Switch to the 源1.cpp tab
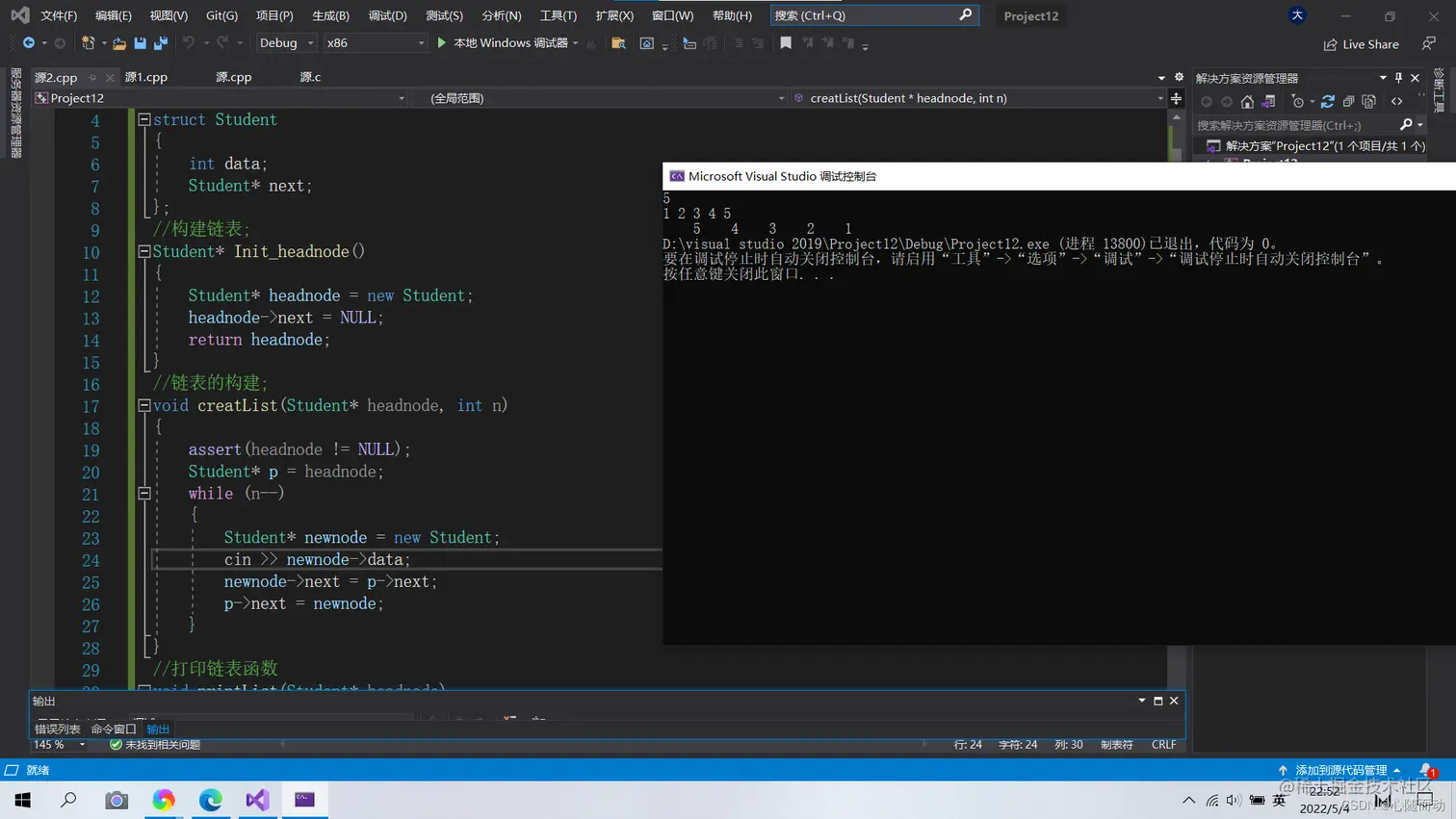The height and width of the screenshot is (819, 1456). point(146,77)
